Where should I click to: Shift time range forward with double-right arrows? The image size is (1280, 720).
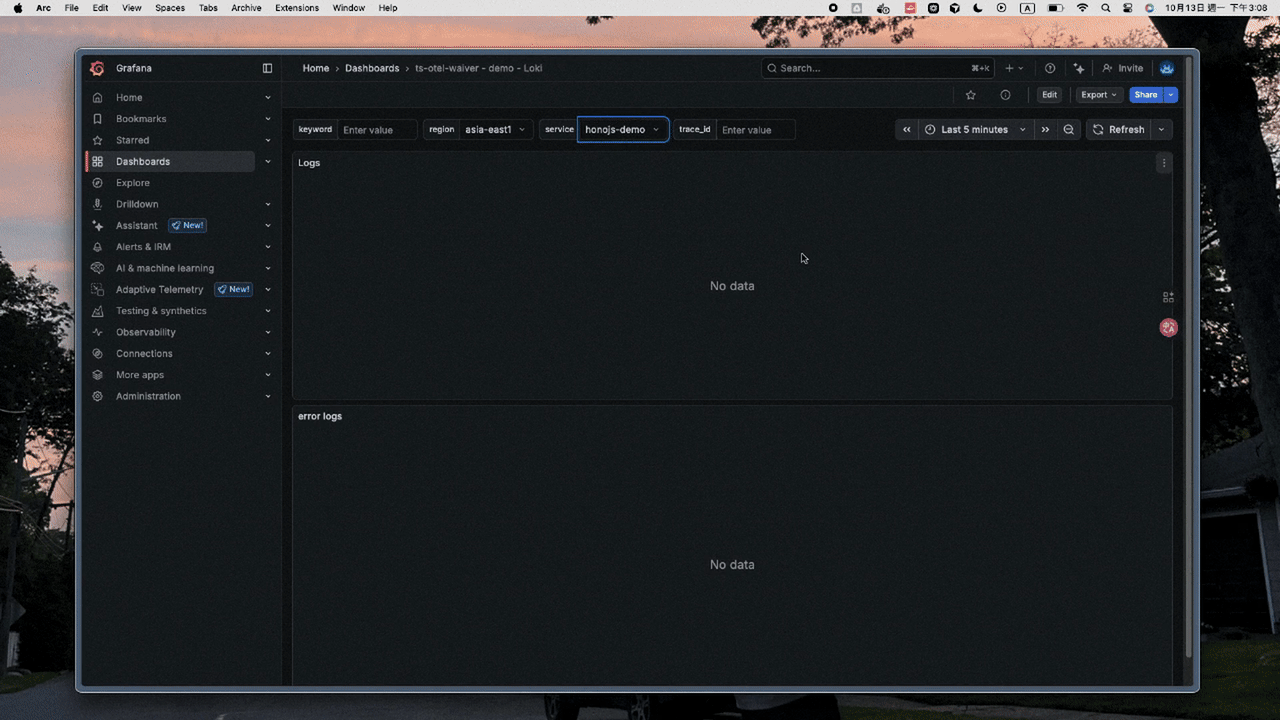tap(1045, 130)
